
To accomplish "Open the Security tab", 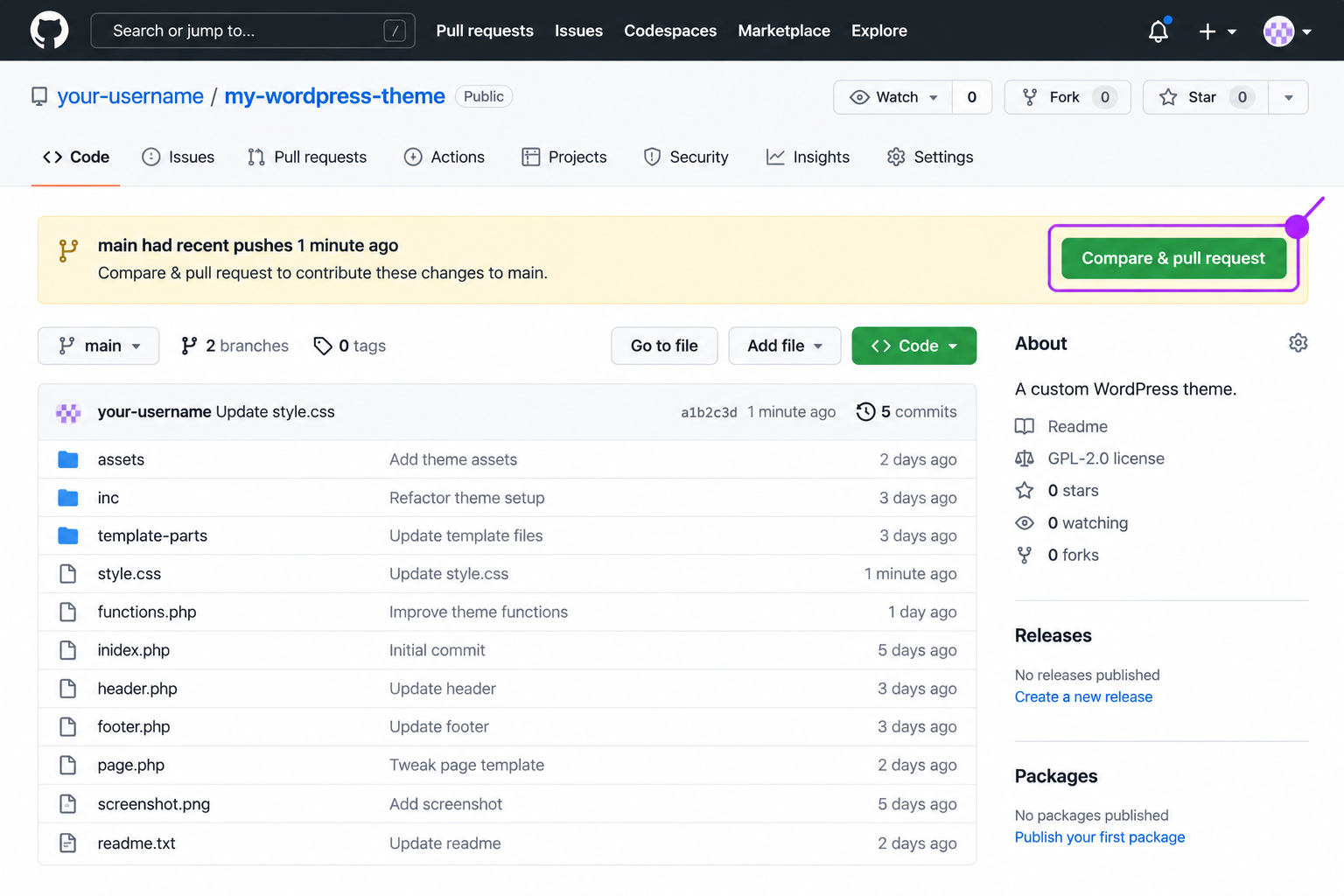I will (686, 157).
